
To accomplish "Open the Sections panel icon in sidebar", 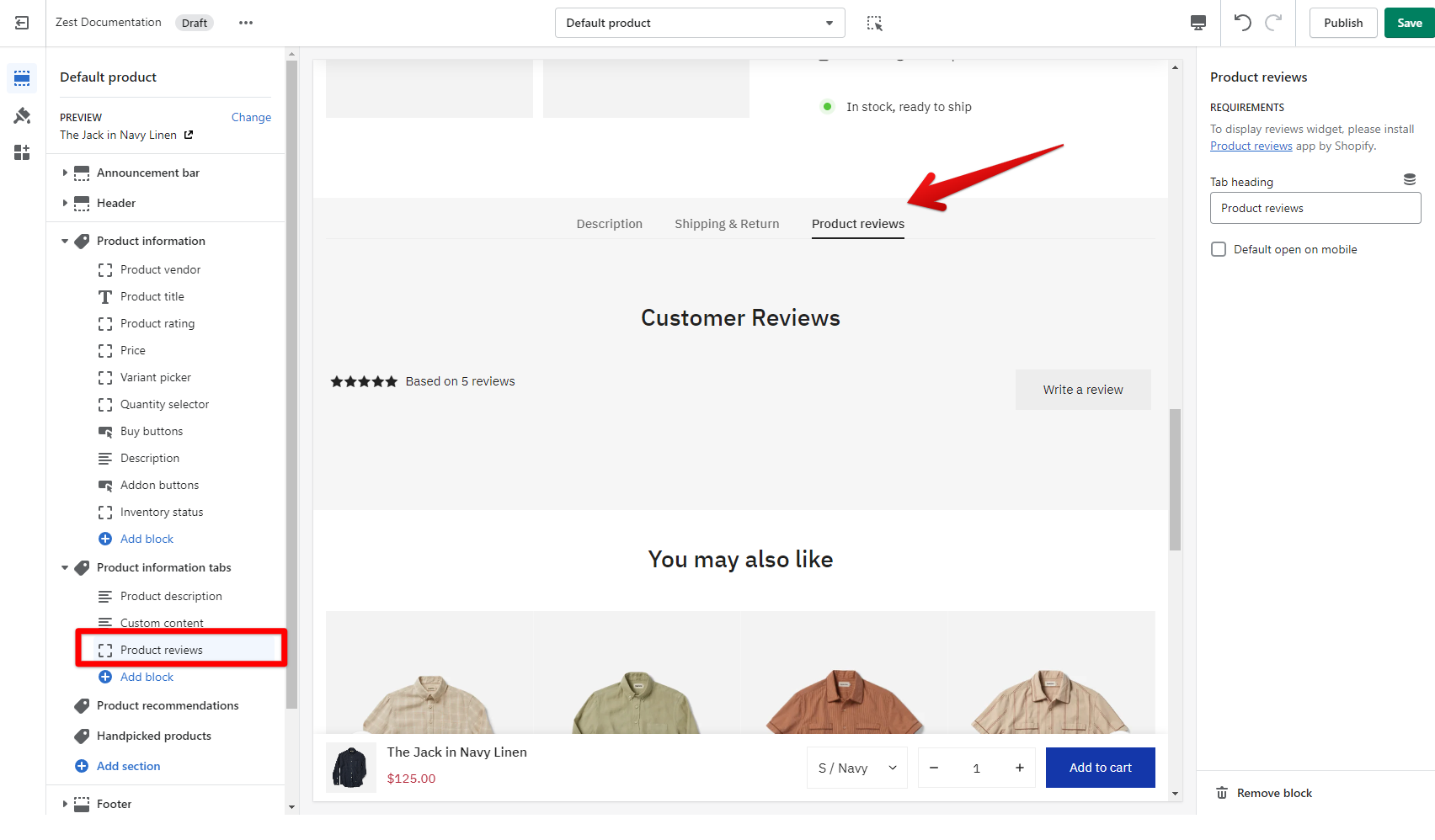I will (x=22, y=78).
